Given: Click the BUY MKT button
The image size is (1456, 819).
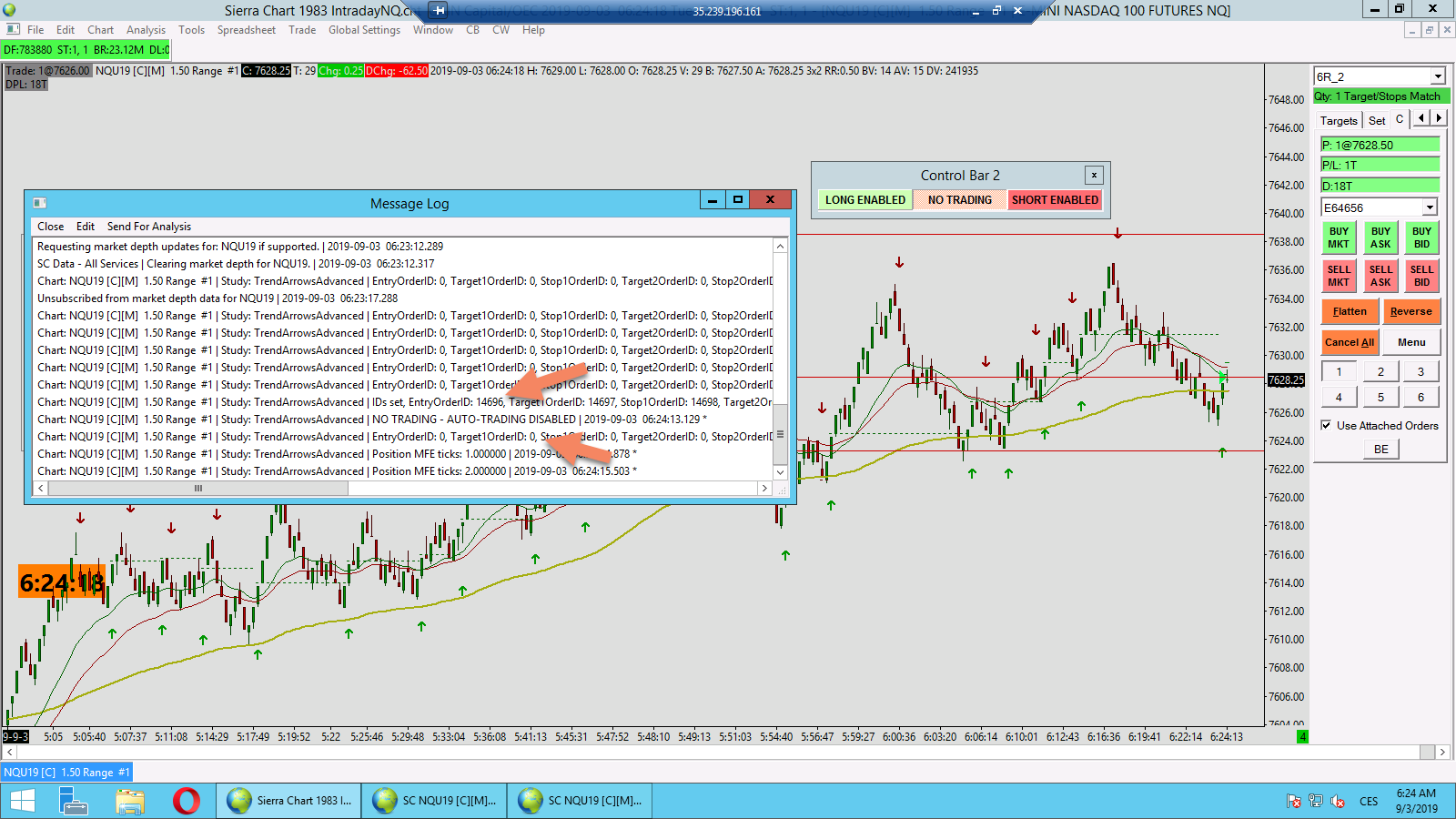Looking at the screenshot, I should (1339, 238).
